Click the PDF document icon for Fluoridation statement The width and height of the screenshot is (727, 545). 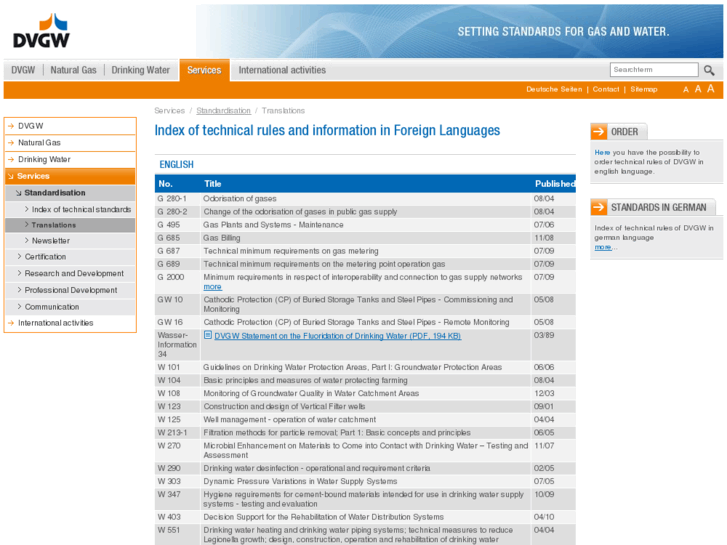pyautogui.click(x=208, y=335)
